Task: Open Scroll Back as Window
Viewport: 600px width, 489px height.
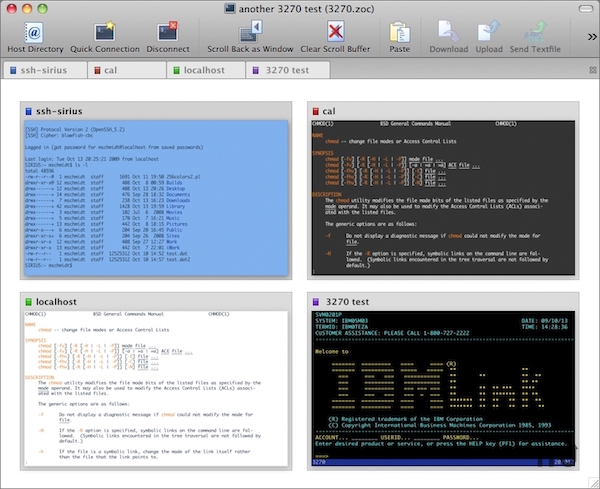Action: [250, 33]
